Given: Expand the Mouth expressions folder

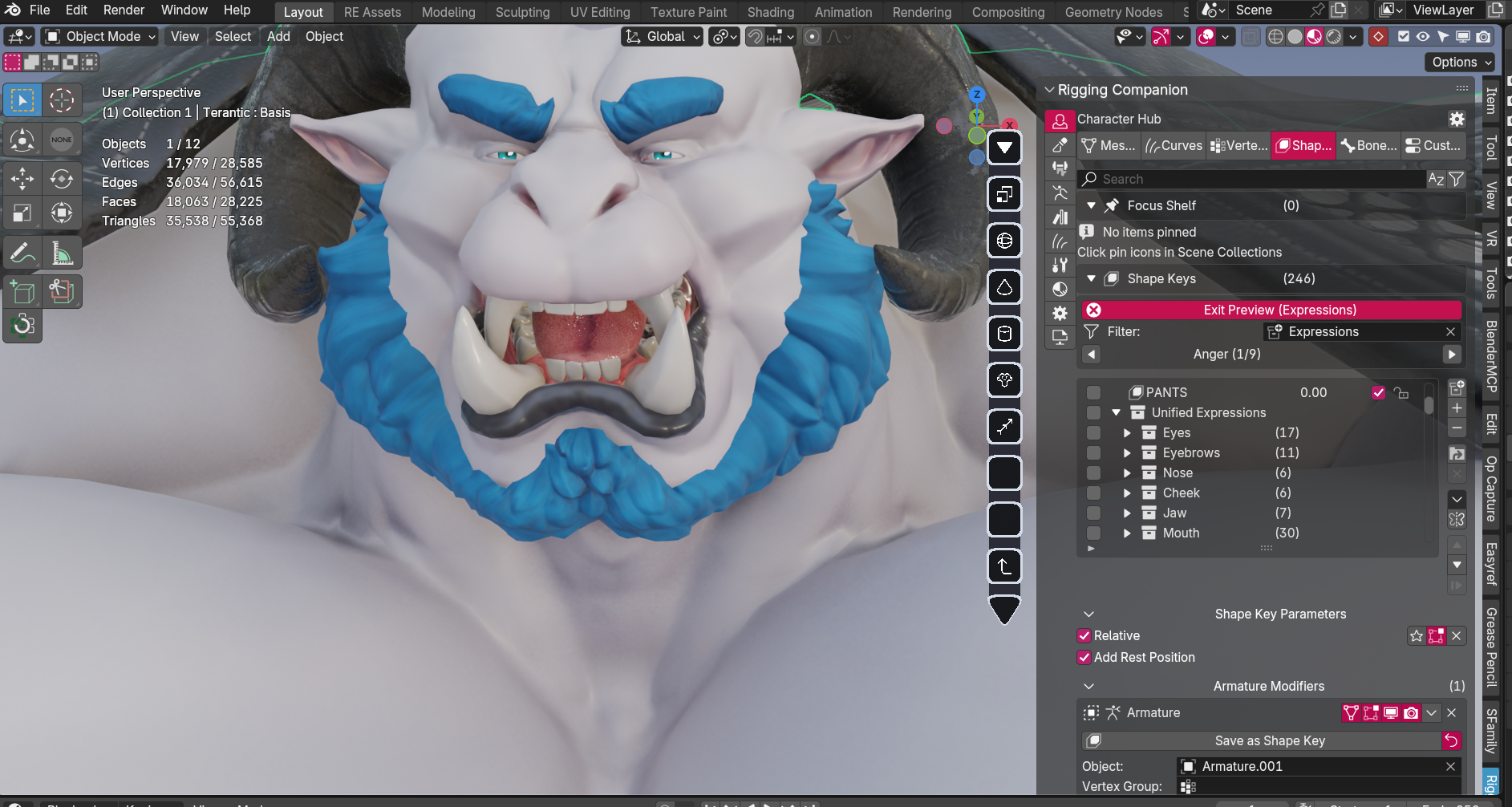Looking at the screenshot, I should click(1127, 533).
